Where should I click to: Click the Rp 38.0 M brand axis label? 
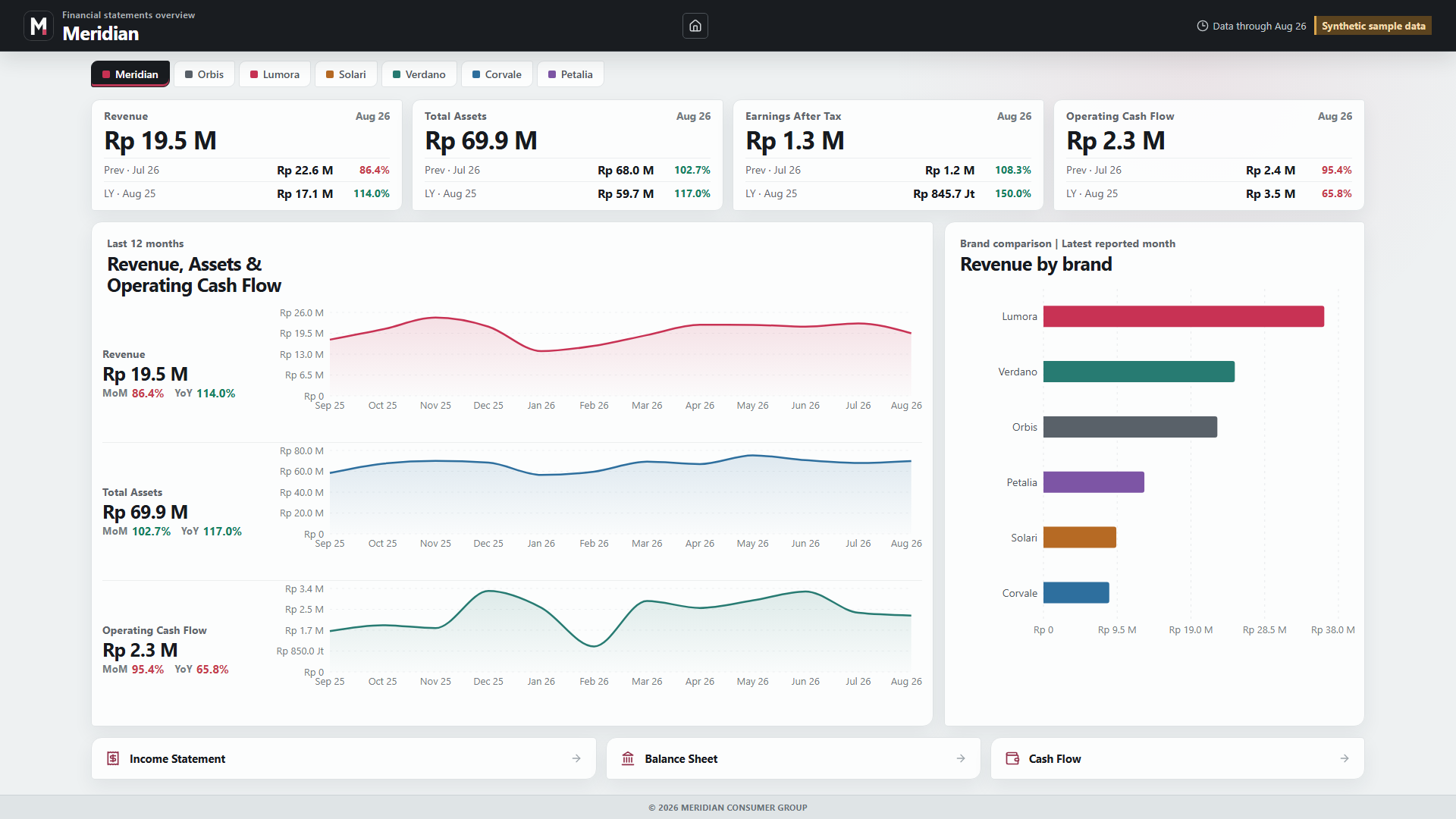pyautogui.click(x=1333, y=630)
